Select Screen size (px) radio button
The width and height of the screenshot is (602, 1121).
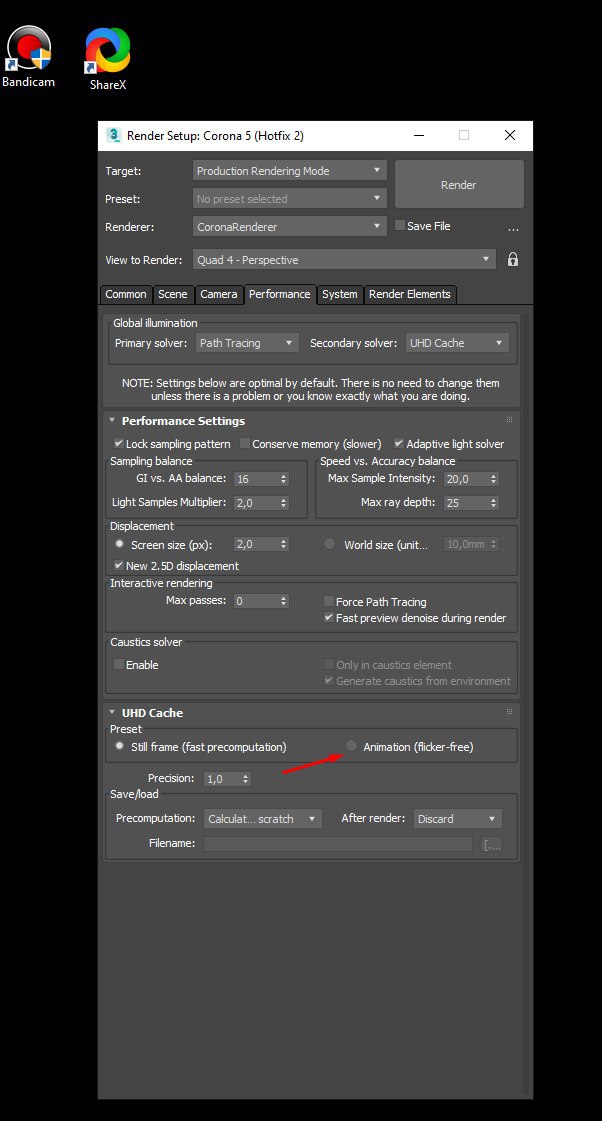click(119, 544)
